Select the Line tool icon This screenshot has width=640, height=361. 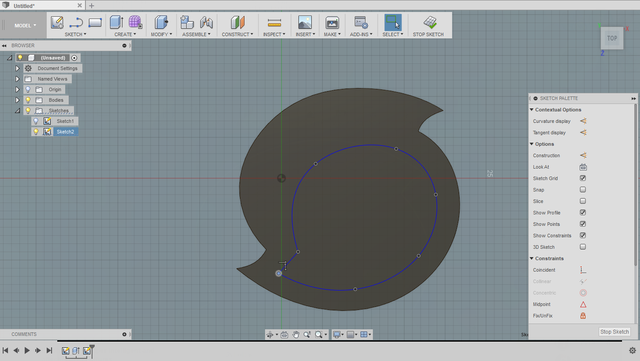click(76, 22)
